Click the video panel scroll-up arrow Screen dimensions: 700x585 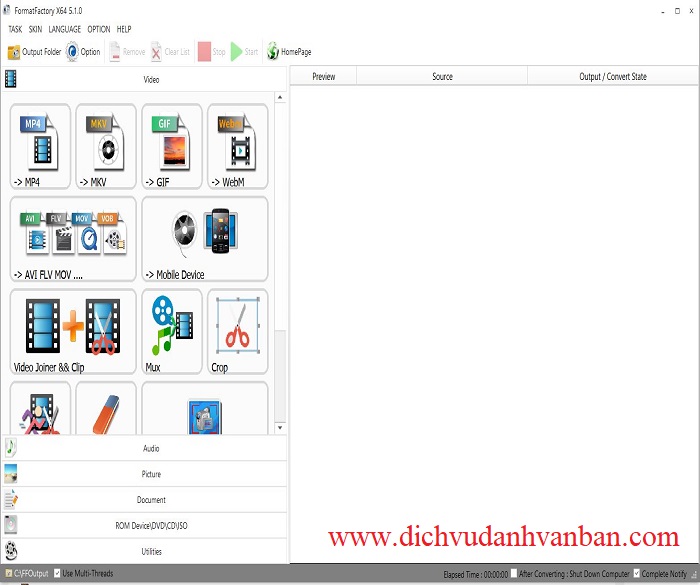[280, 97]
